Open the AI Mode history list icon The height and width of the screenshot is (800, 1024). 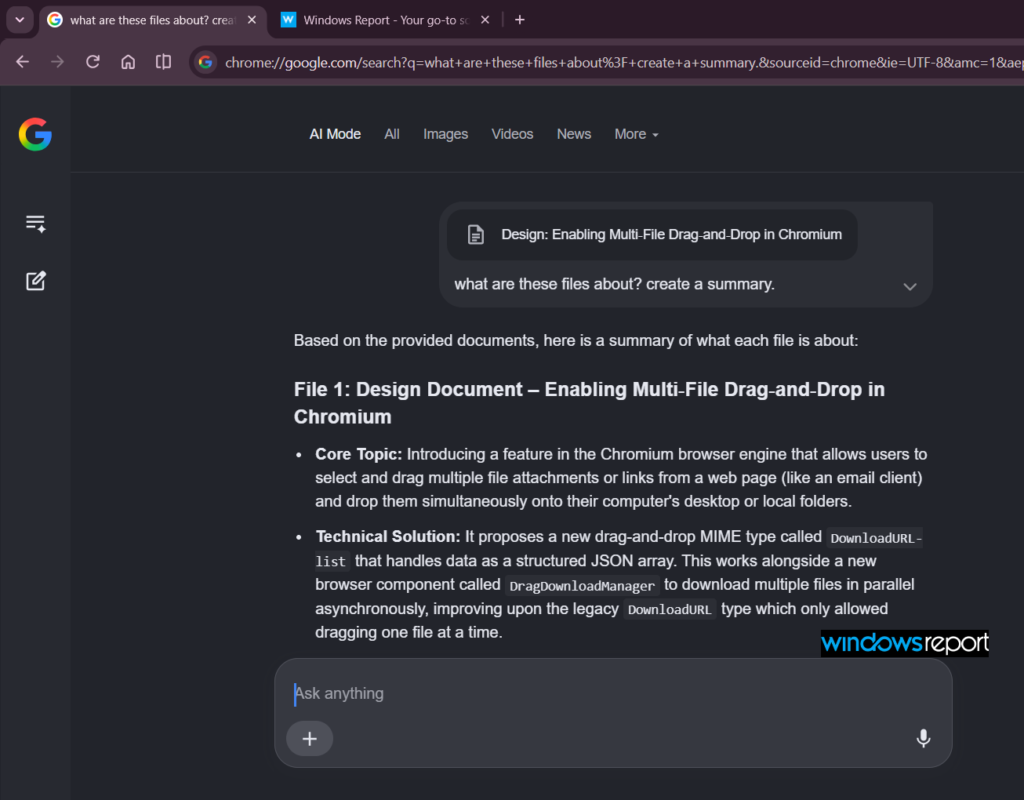35,223
